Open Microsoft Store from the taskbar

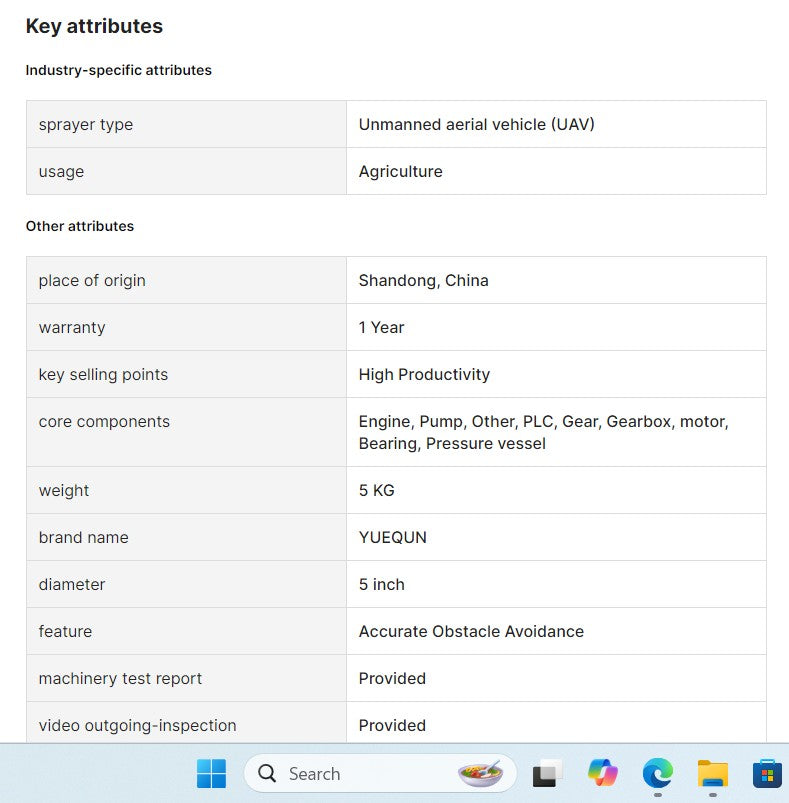(x=767, y=773)
